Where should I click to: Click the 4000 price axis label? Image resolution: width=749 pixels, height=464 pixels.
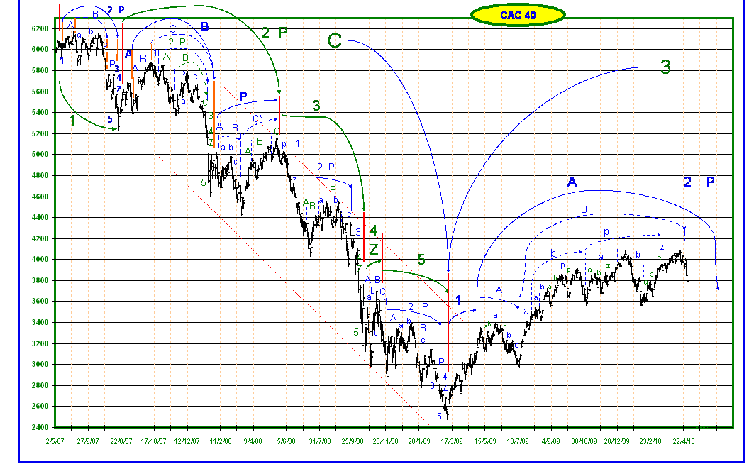[x=42, y=259]
